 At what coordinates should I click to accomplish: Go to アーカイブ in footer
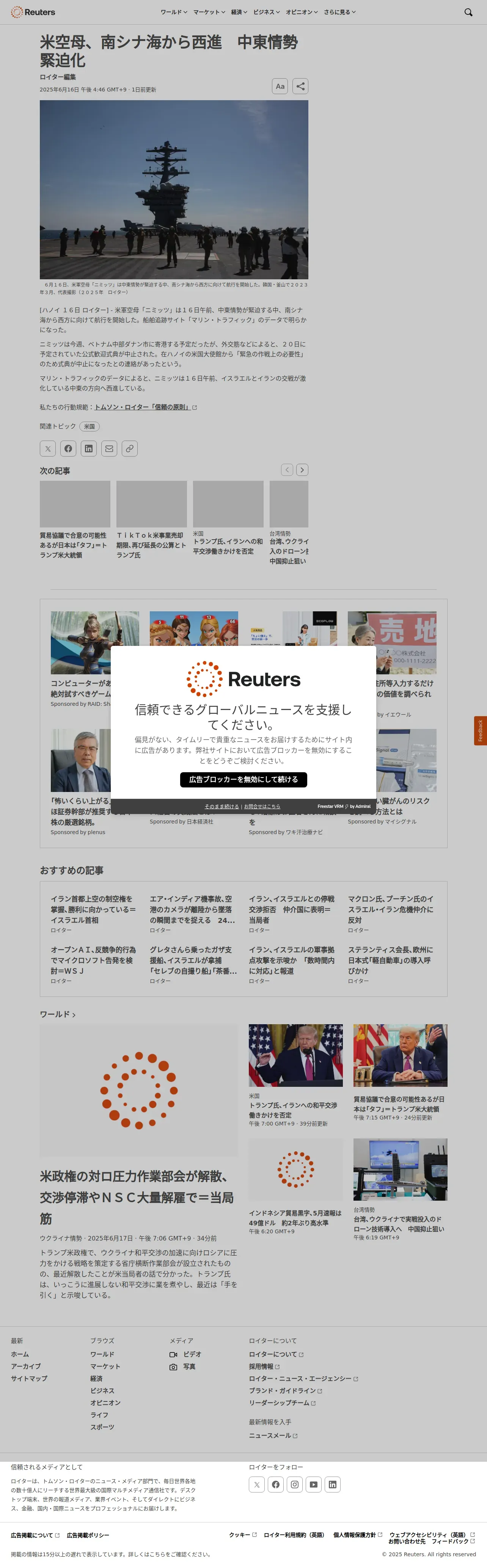click(x=26, y=1366)
